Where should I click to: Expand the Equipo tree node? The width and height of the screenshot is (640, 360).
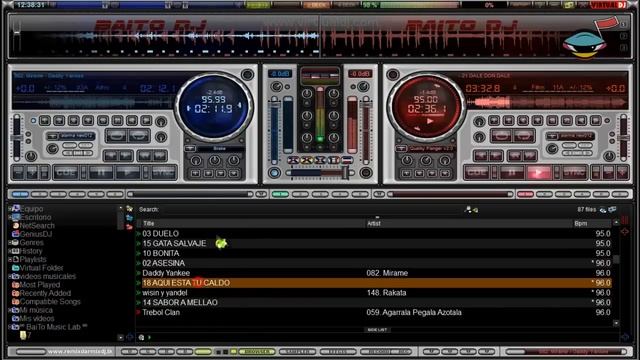(10, 209)
